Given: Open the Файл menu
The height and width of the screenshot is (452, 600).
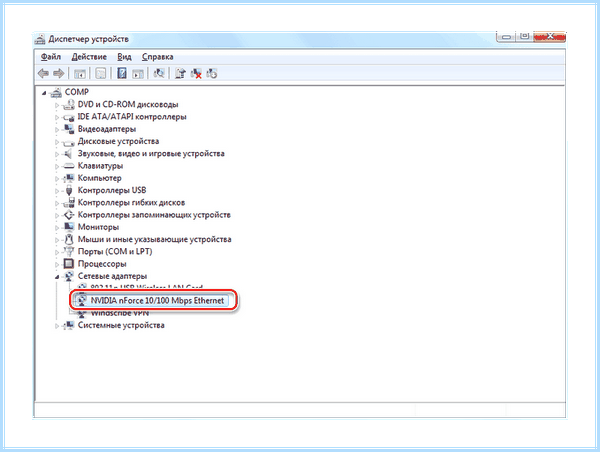Looking at the screenshot, I should pyautogui.click(x=51, y=57).
